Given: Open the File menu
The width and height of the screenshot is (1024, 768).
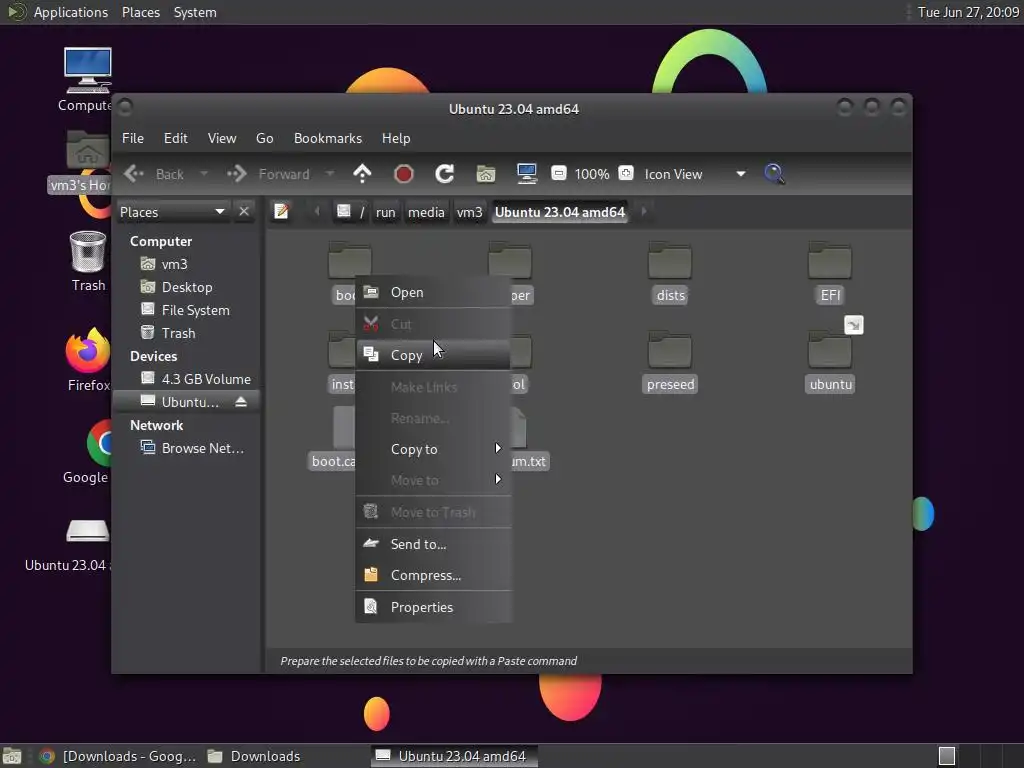Looking at the screenshot, I should (x=133, y=138).
